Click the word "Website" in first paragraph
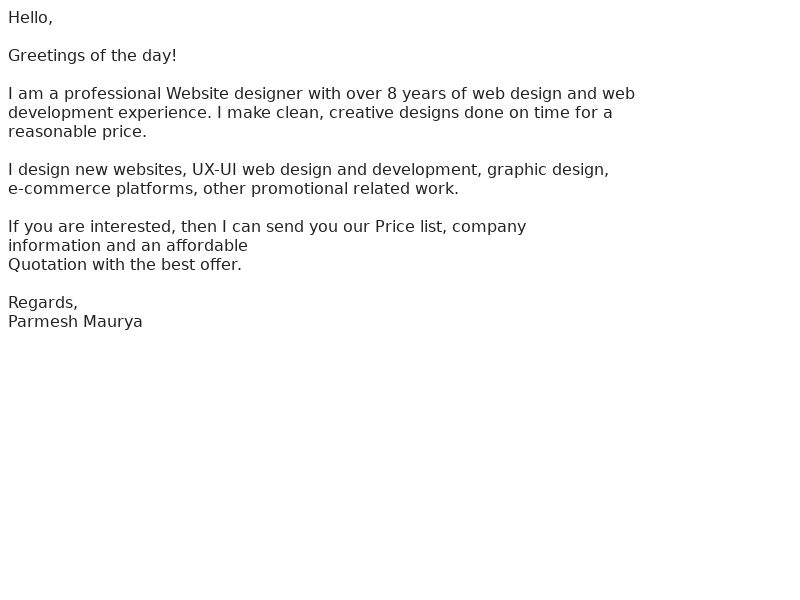The height and width of the screenshot is (600, 800). (x=197, y=94)
